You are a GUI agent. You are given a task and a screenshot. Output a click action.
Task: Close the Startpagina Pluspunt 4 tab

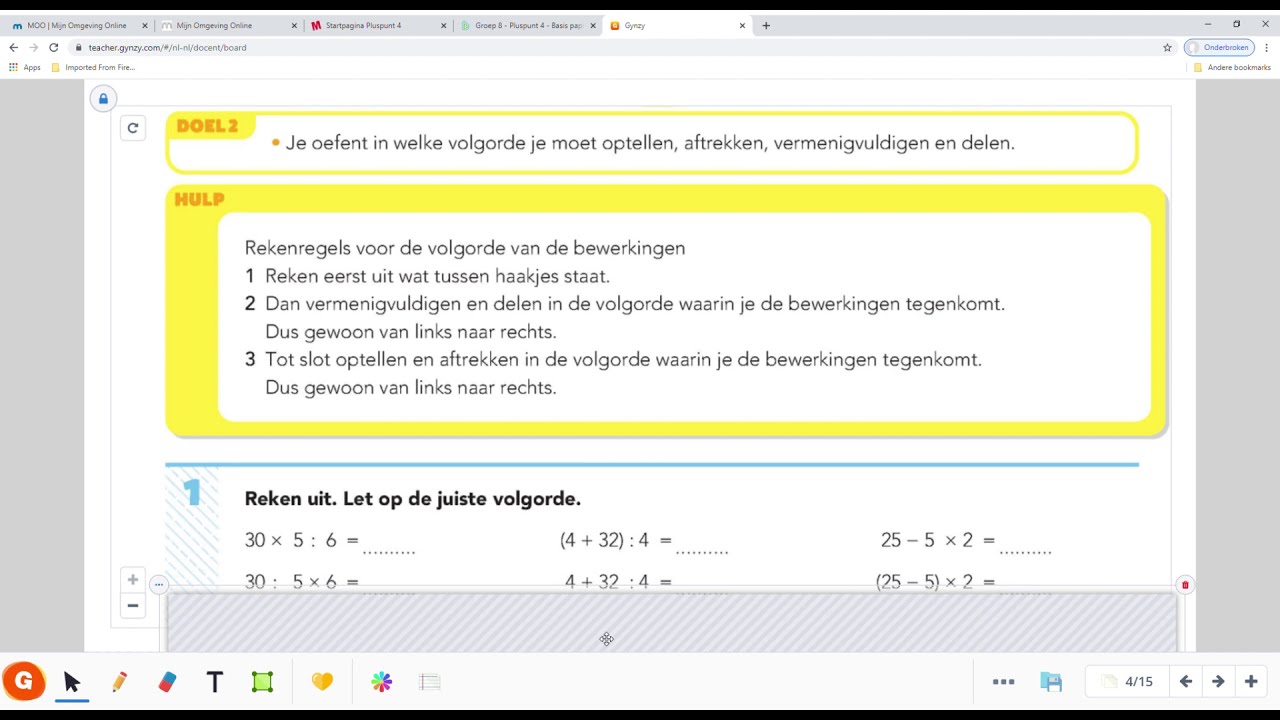pos(444,26)
